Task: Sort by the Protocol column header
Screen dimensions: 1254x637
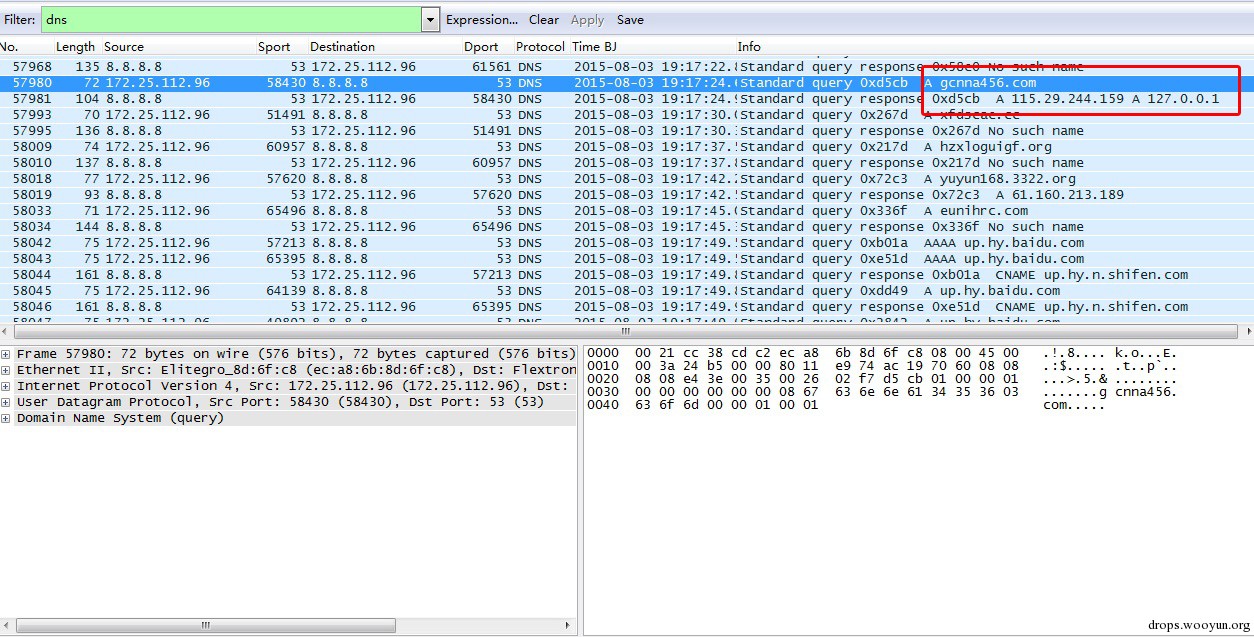Action: (540, 47)
